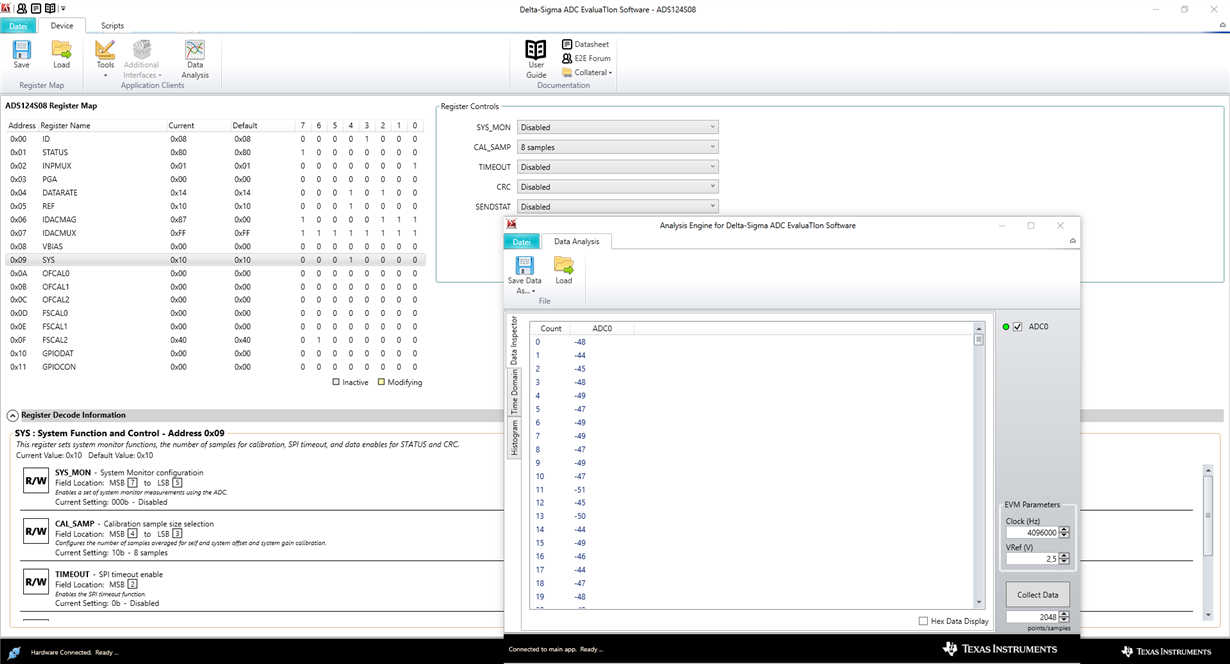
Task: Click the VRef (V) input field
Action: (x=1032, y=559)
